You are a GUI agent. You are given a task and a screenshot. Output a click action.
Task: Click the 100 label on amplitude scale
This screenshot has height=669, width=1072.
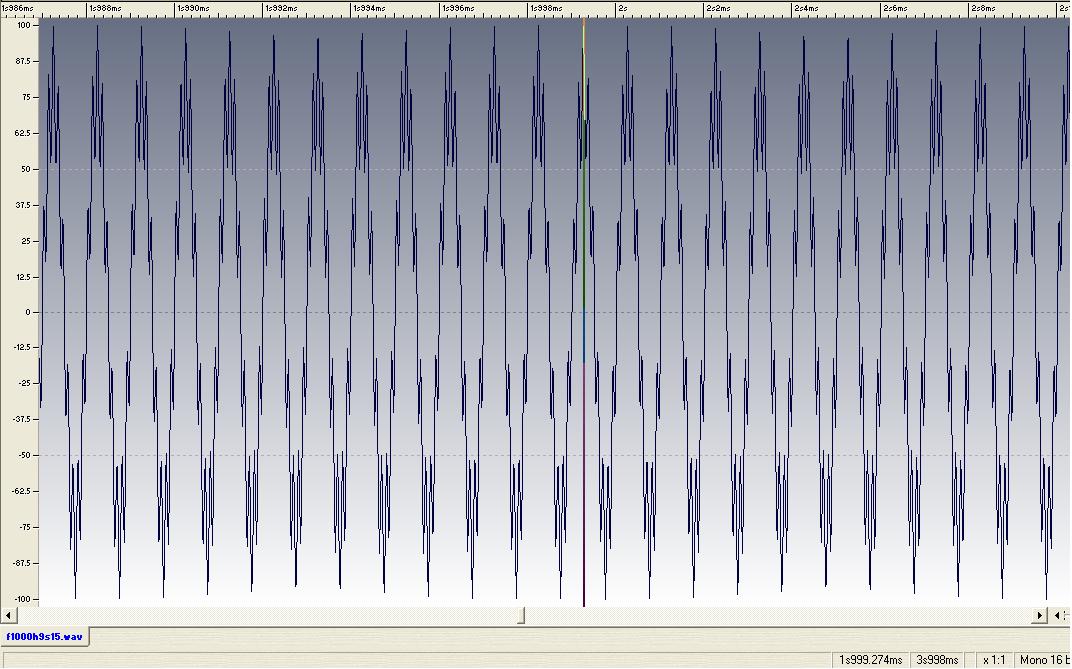pos(24,25)
